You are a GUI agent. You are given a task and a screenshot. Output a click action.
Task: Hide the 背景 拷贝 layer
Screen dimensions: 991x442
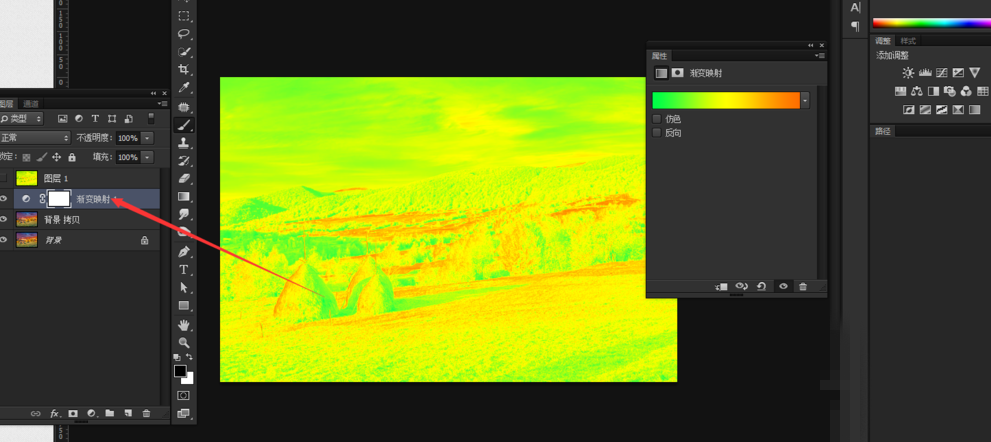tap(3, 219)
